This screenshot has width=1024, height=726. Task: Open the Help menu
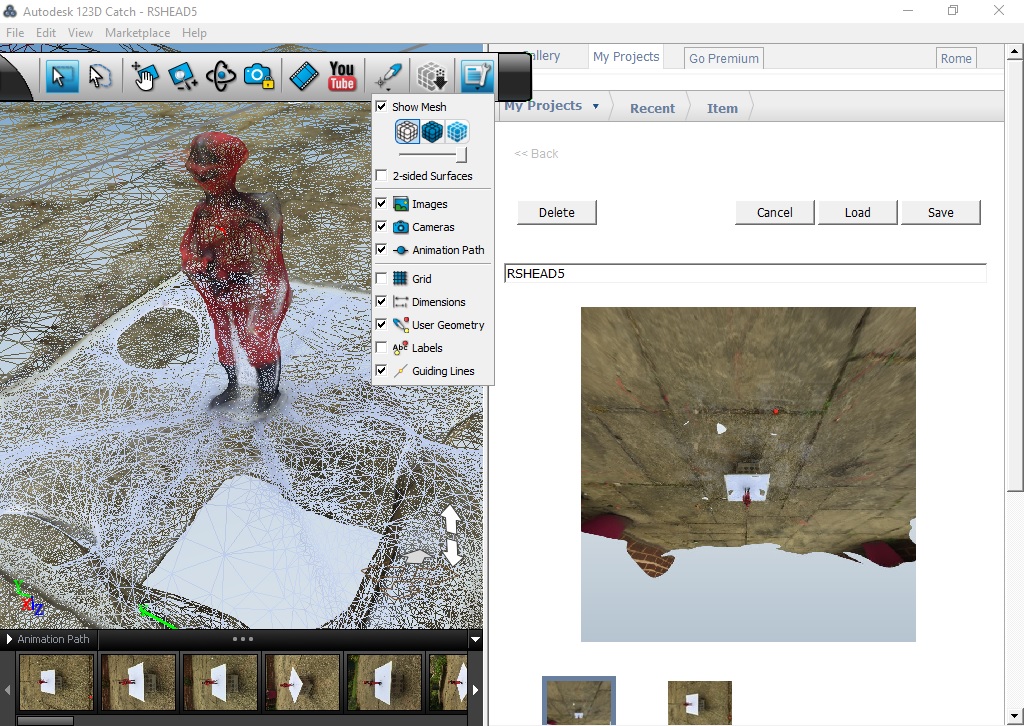(194, 33)
